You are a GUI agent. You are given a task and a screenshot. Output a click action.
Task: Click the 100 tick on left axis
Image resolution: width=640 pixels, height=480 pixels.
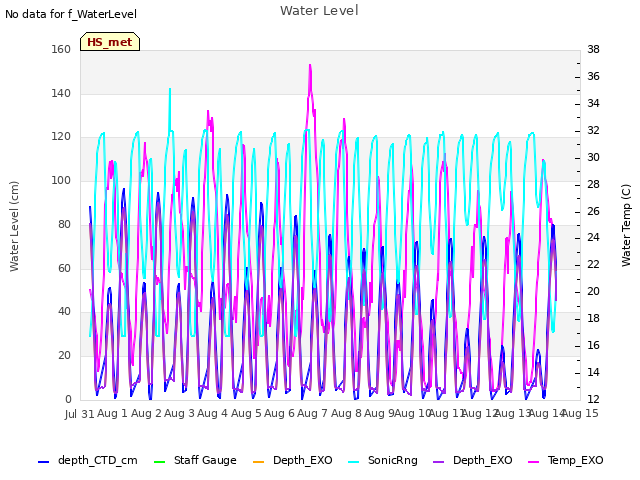(x=61, y=180)
